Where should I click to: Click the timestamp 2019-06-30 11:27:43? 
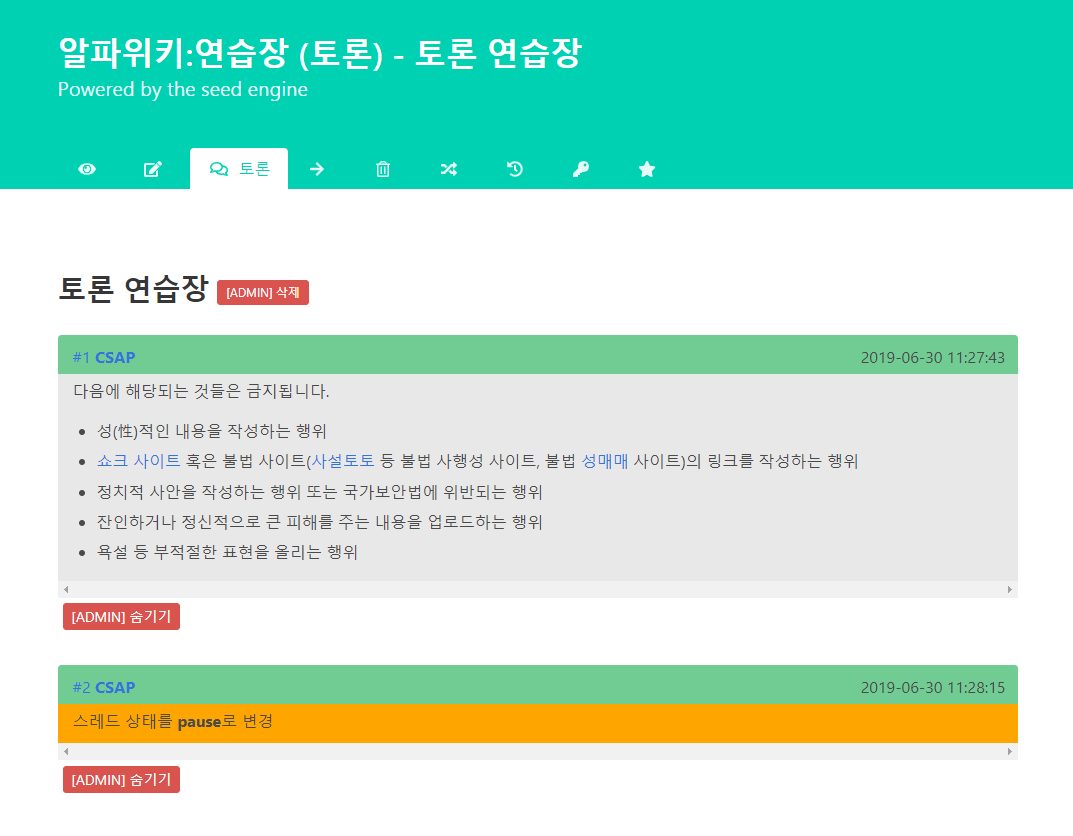click(932, 357)
